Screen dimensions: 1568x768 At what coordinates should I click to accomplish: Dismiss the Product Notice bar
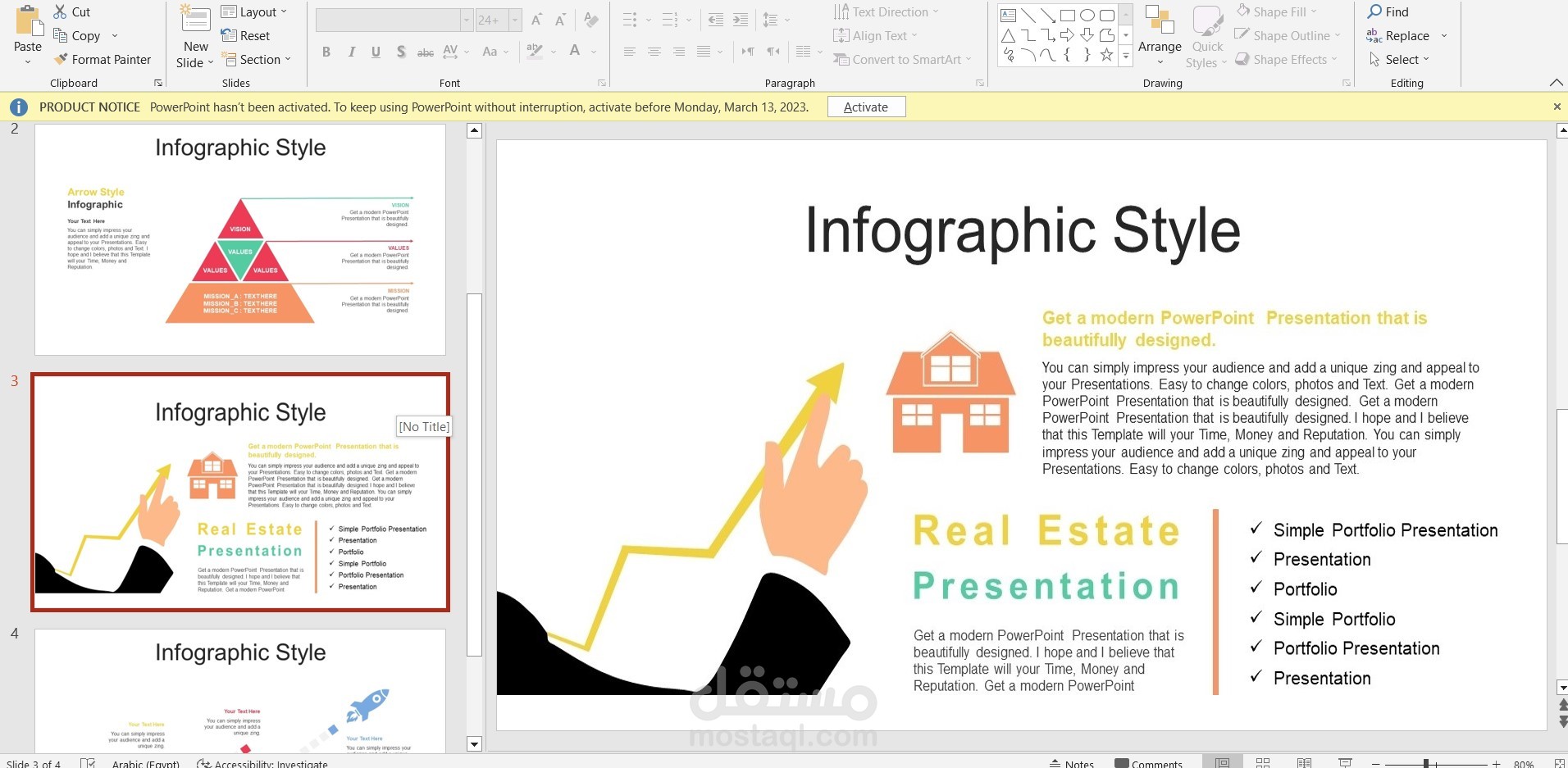(x=1557, y=107)
